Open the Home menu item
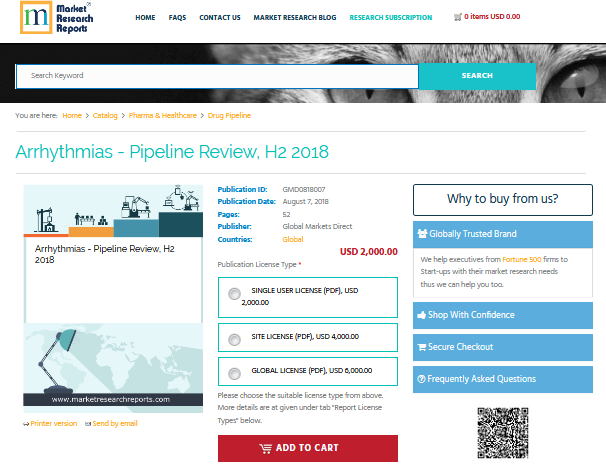Screen dimensions: 606x472 coord(145,17)
